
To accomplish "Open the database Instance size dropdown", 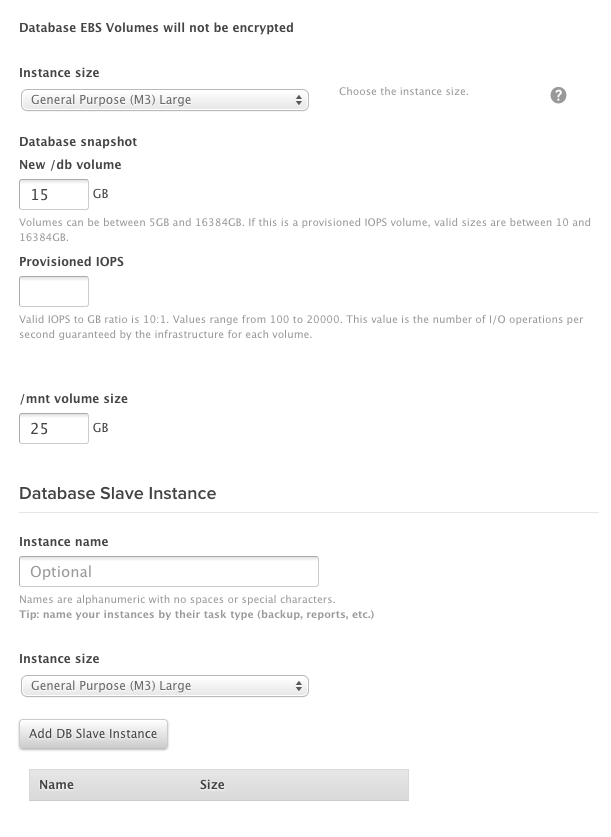I will click(x=164, y=100).
